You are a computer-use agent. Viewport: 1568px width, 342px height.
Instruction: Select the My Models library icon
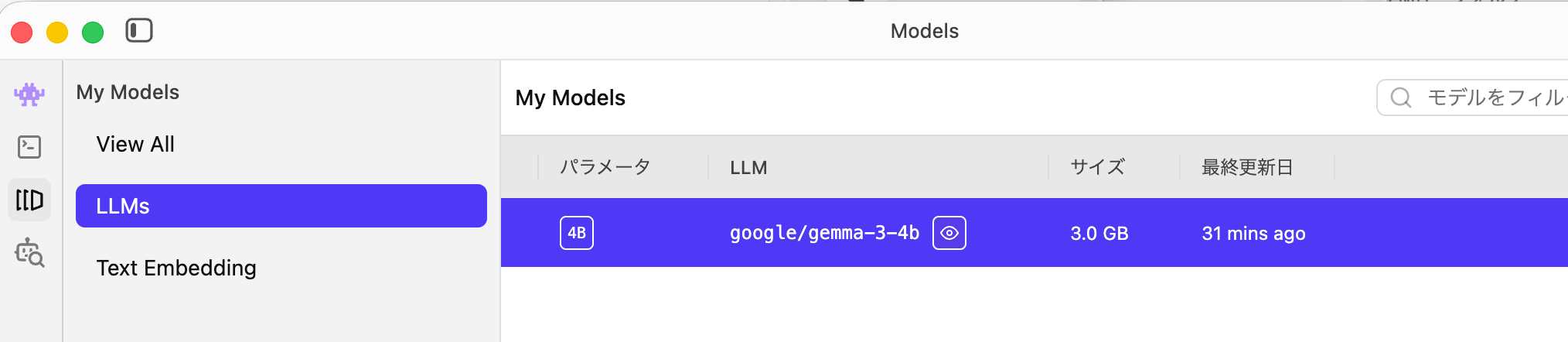pos(29,200)
